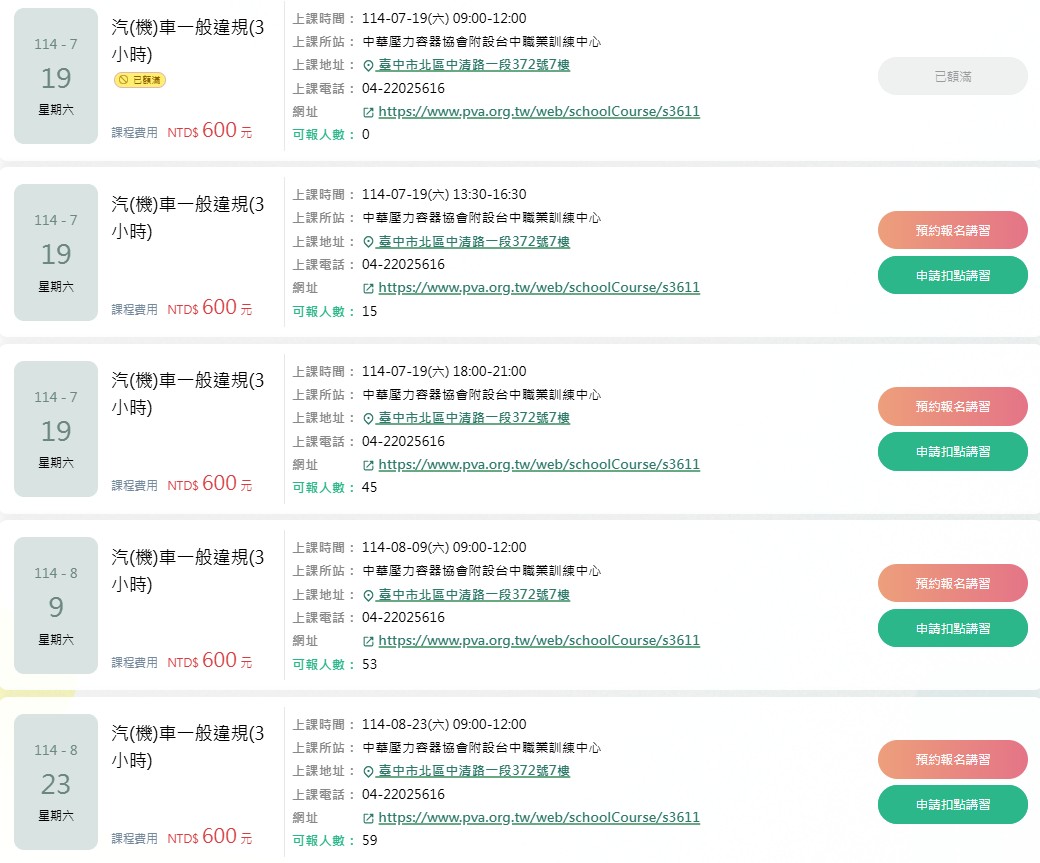Click phone 04-22025616 in the 13:30-16:30 course
Screen dimensions: 1040x863
pyautogui.click(x=403, y=264)
